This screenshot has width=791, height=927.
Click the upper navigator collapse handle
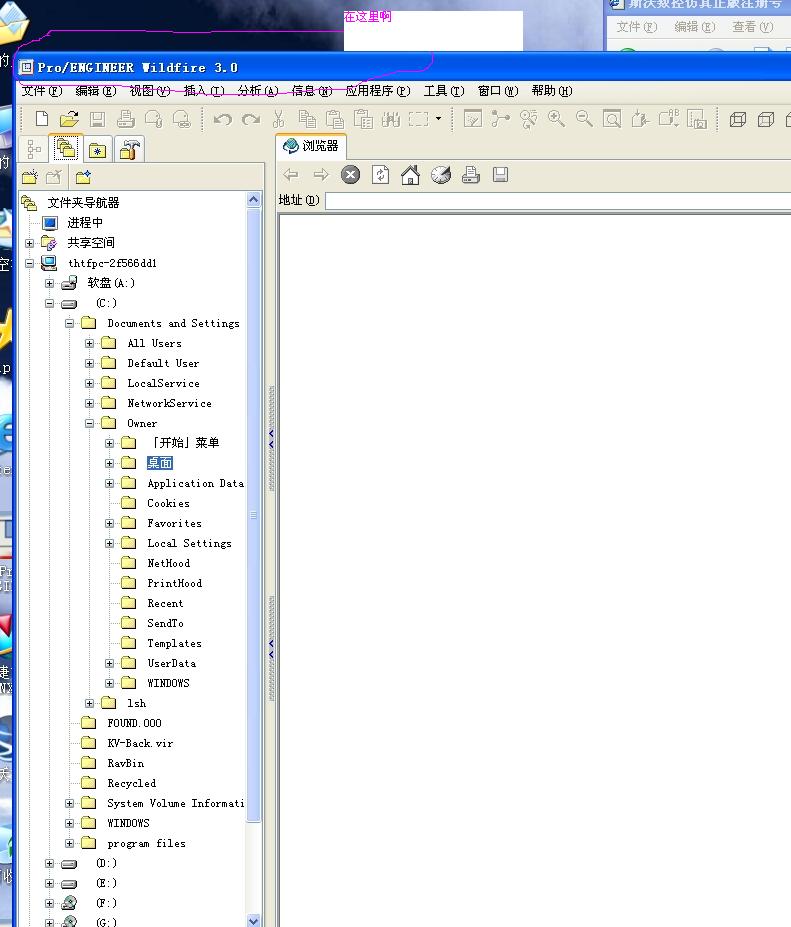pyautogui.click(x=271, y=439)
